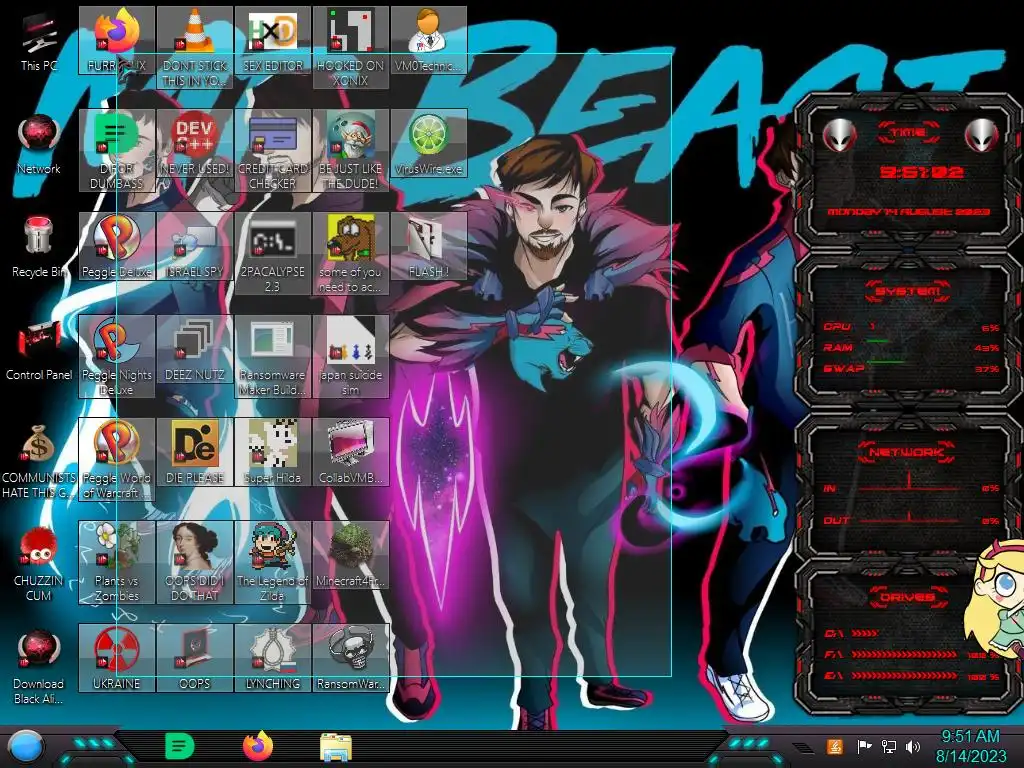
Task: Select the Recycle Bin icon
Action: (x=39, y=248)
